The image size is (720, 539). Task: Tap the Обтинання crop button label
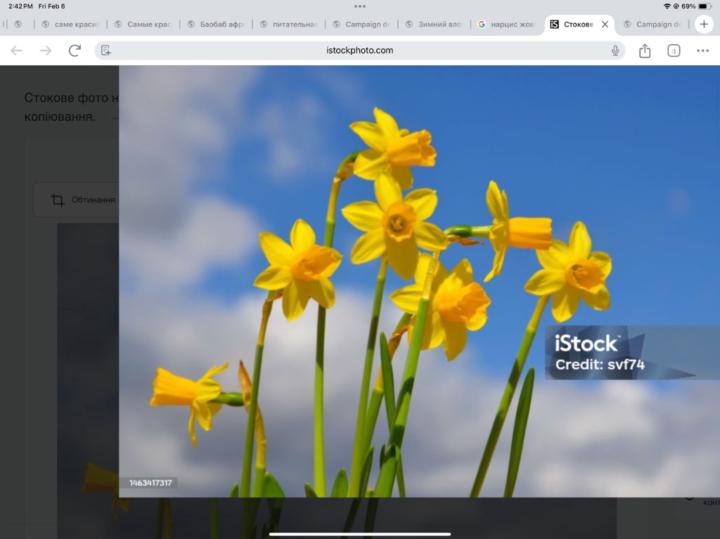pyautogui.click(x=93, y=200)
